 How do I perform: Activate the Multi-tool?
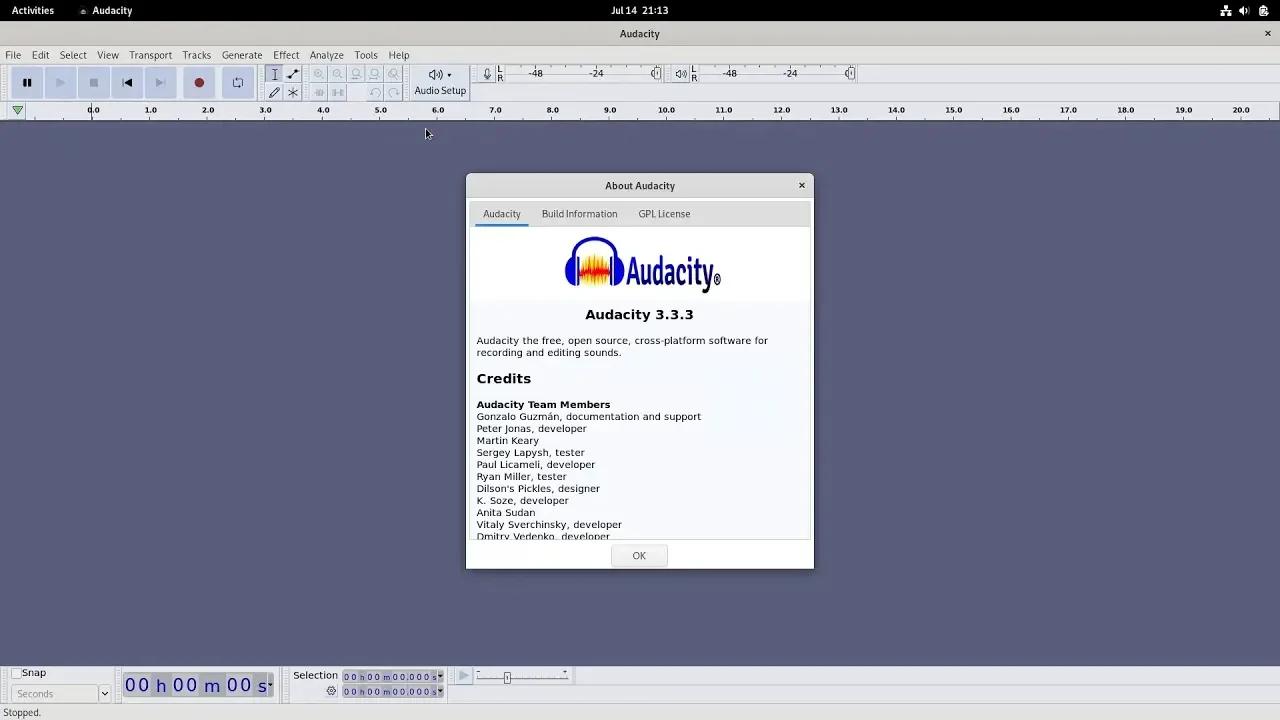point(293,92)
